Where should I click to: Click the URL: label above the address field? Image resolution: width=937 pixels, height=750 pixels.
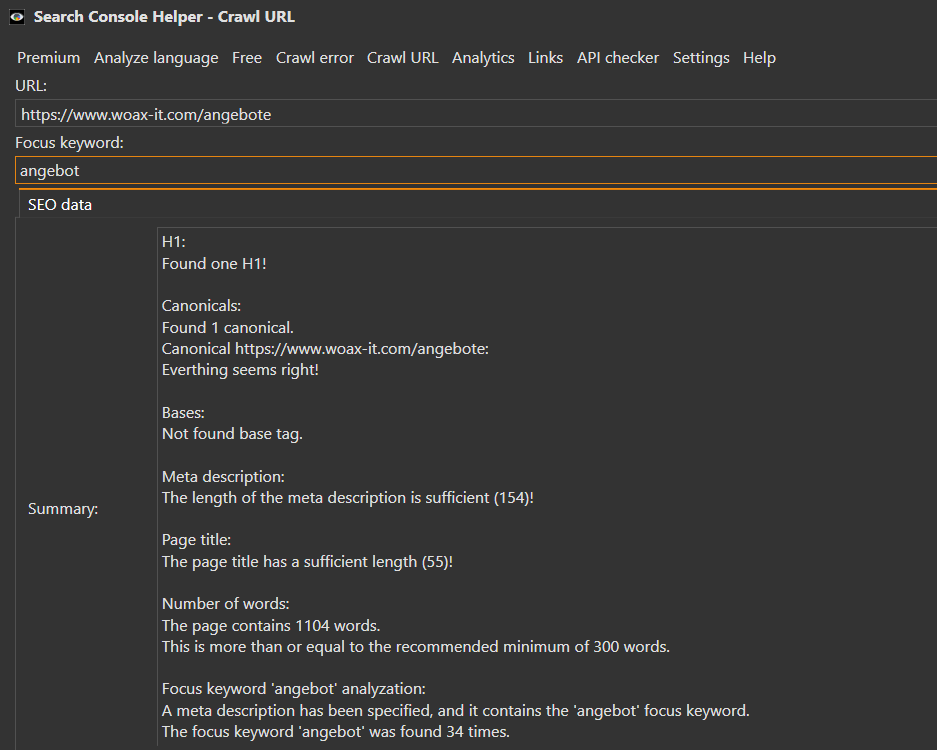coord(30,85)
